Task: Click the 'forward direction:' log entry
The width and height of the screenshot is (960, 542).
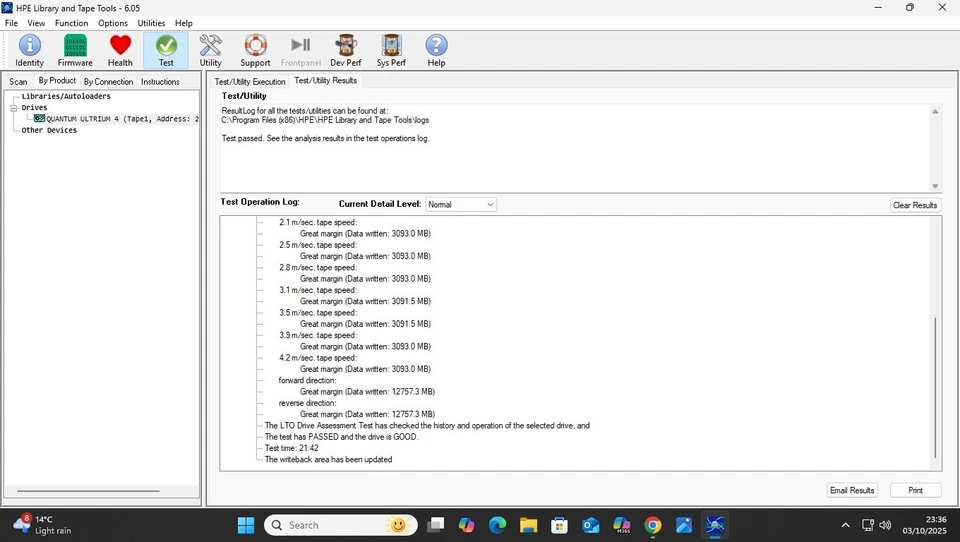Action: 307,380
